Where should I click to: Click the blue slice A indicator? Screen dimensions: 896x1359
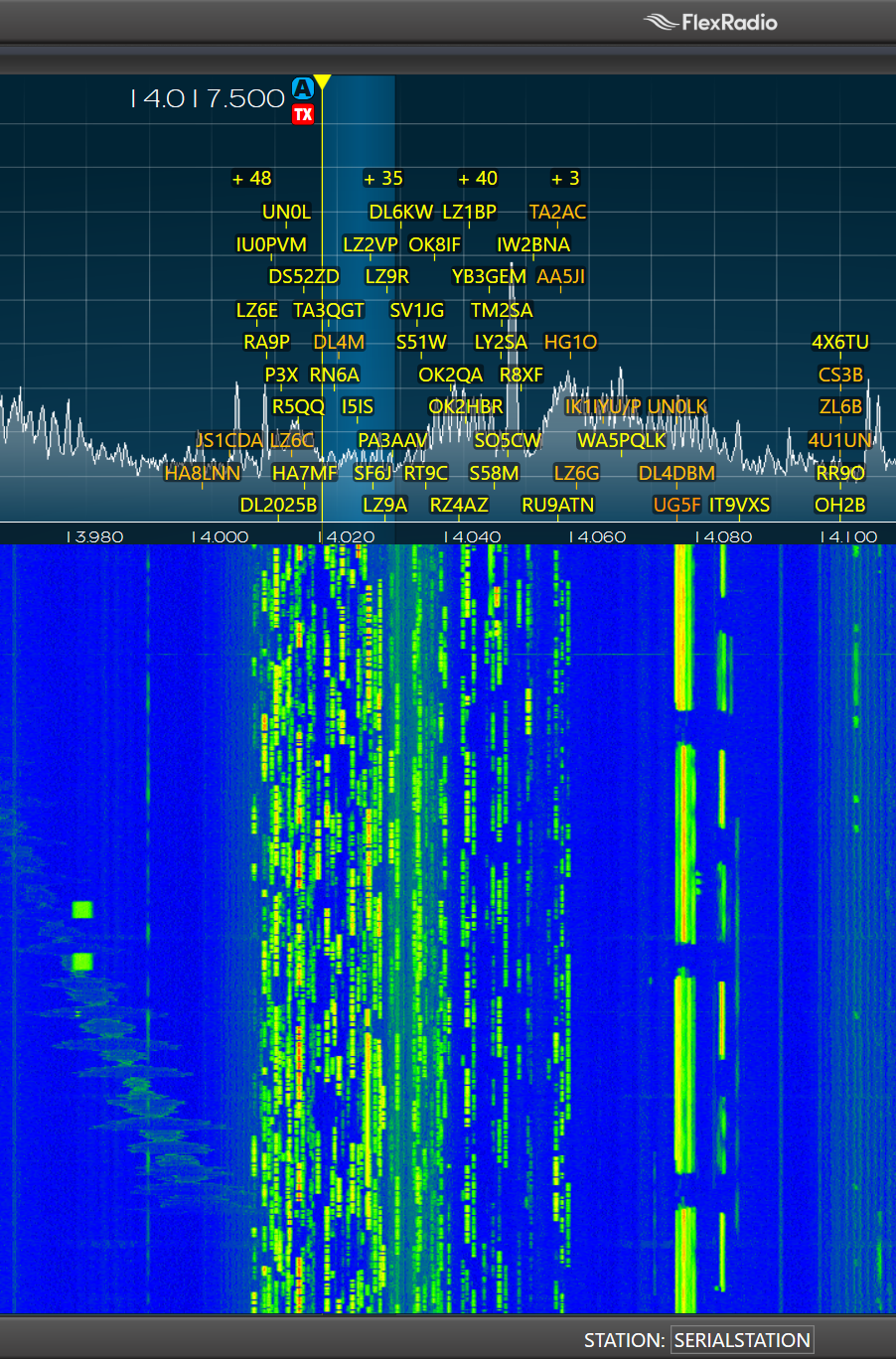coord(303,88)
